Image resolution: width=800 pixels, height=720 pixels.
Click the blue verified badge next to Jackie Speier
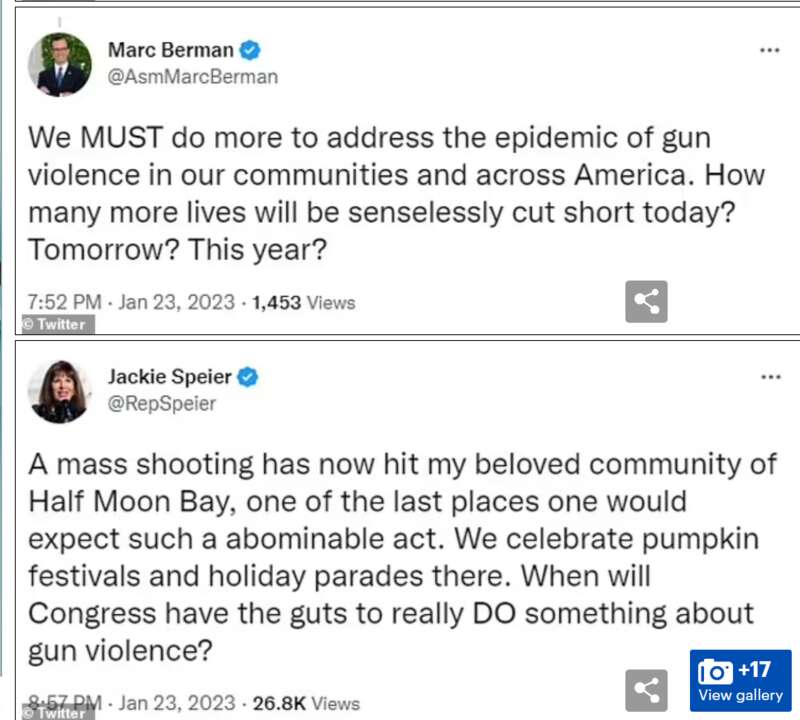[x=248, y=377]
